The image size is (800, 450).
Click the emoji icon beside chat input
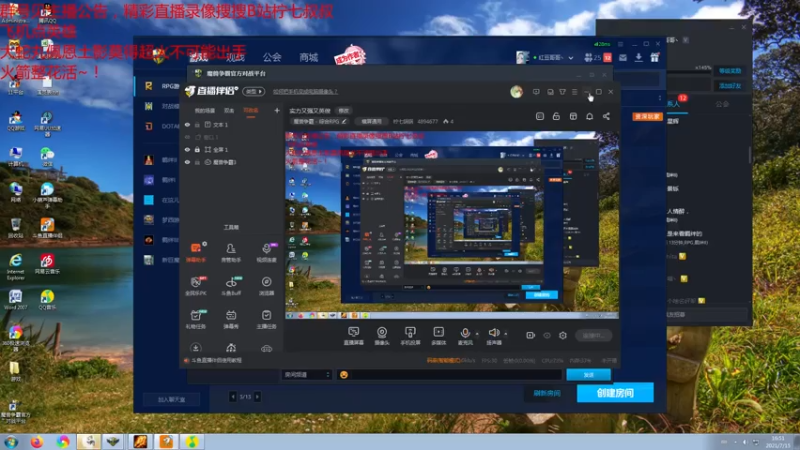(344, 374)
